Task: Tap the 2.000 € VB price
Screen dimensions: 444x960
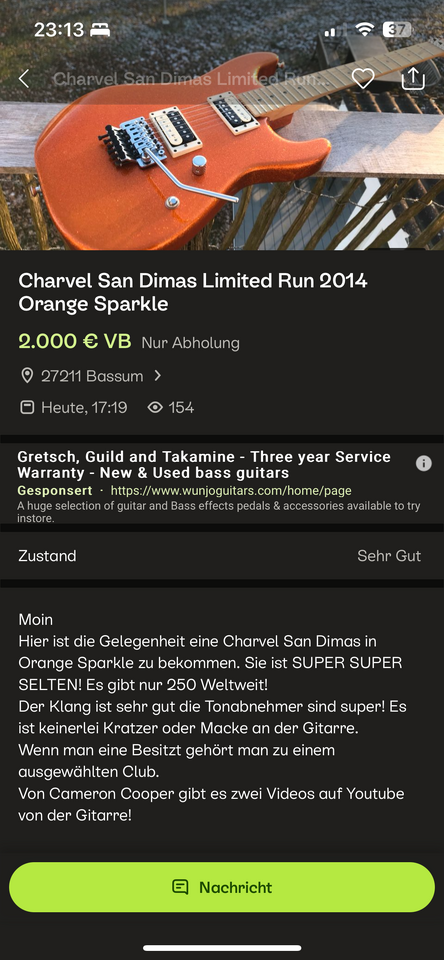Action: 75,342
